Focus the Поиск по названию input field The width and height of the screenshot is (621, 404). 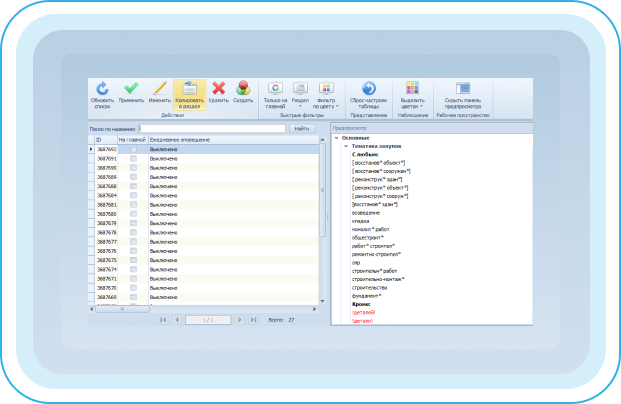(212, 129)
